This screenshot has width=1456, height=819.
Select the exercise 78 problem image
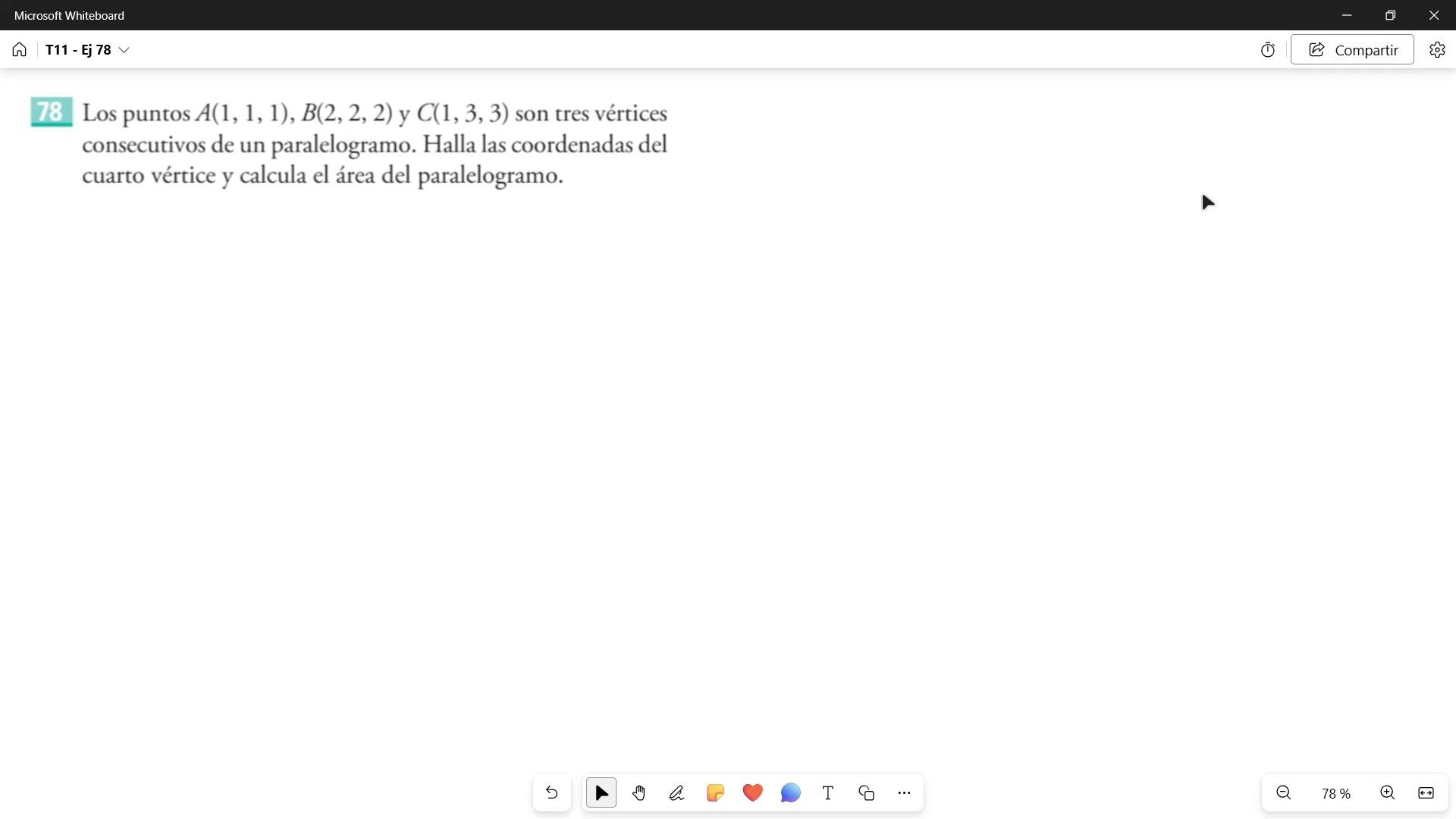(349, 144)
